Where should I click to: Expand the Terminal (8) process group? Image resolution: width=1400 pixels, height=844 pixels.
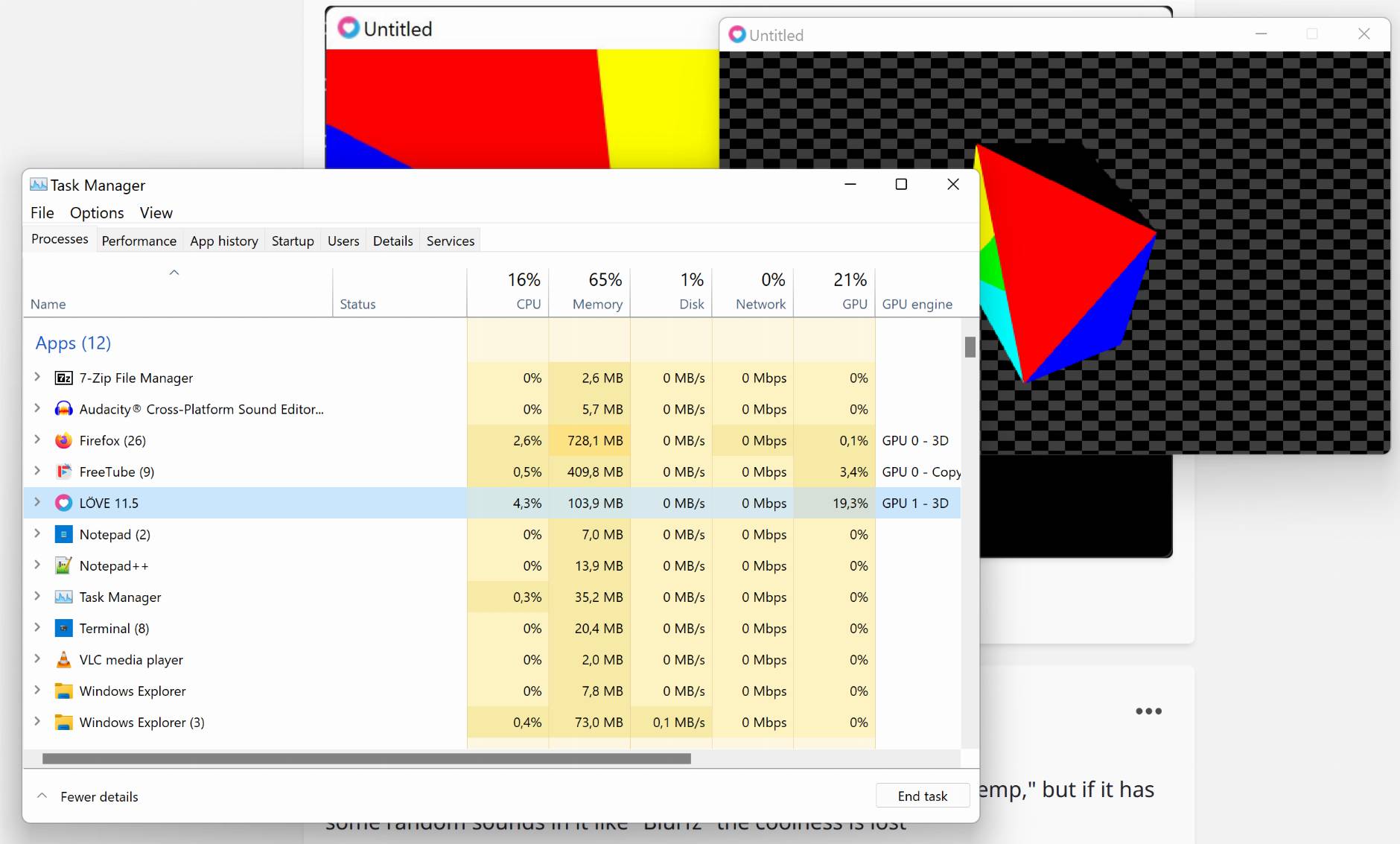tap(37, 628)
